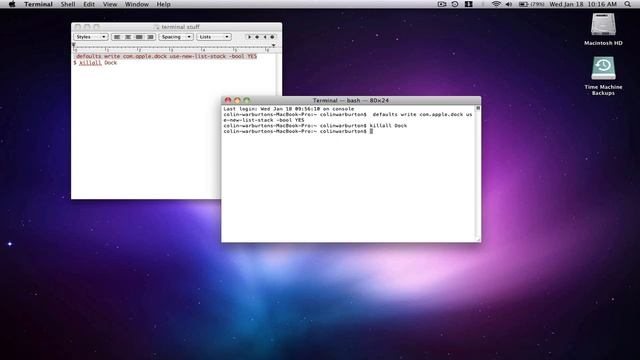Open the Terminal application menu
This screenshot has width=640, height=360.
(38, 4)
